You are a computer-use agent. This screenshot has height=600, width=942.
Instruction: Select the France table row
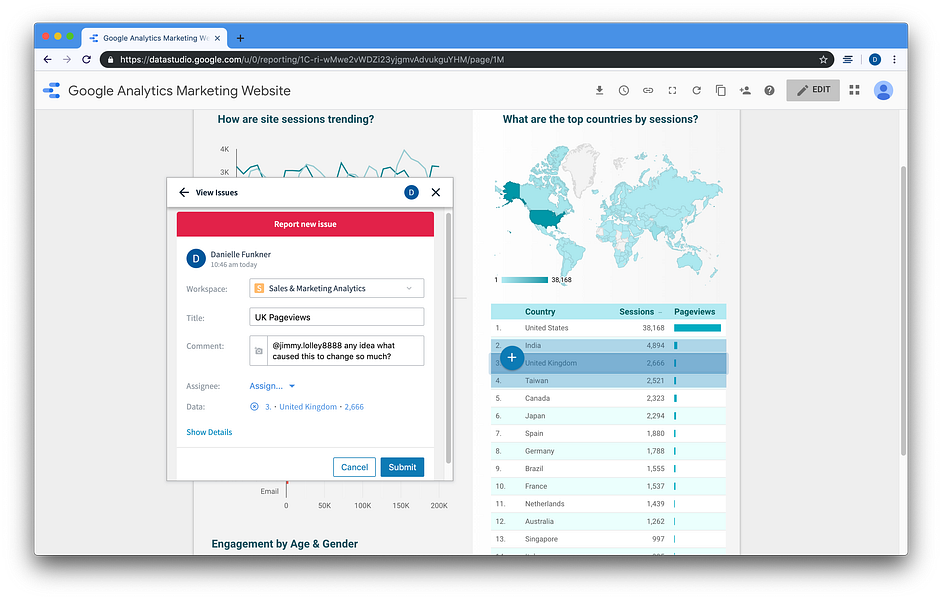[609, 486]
